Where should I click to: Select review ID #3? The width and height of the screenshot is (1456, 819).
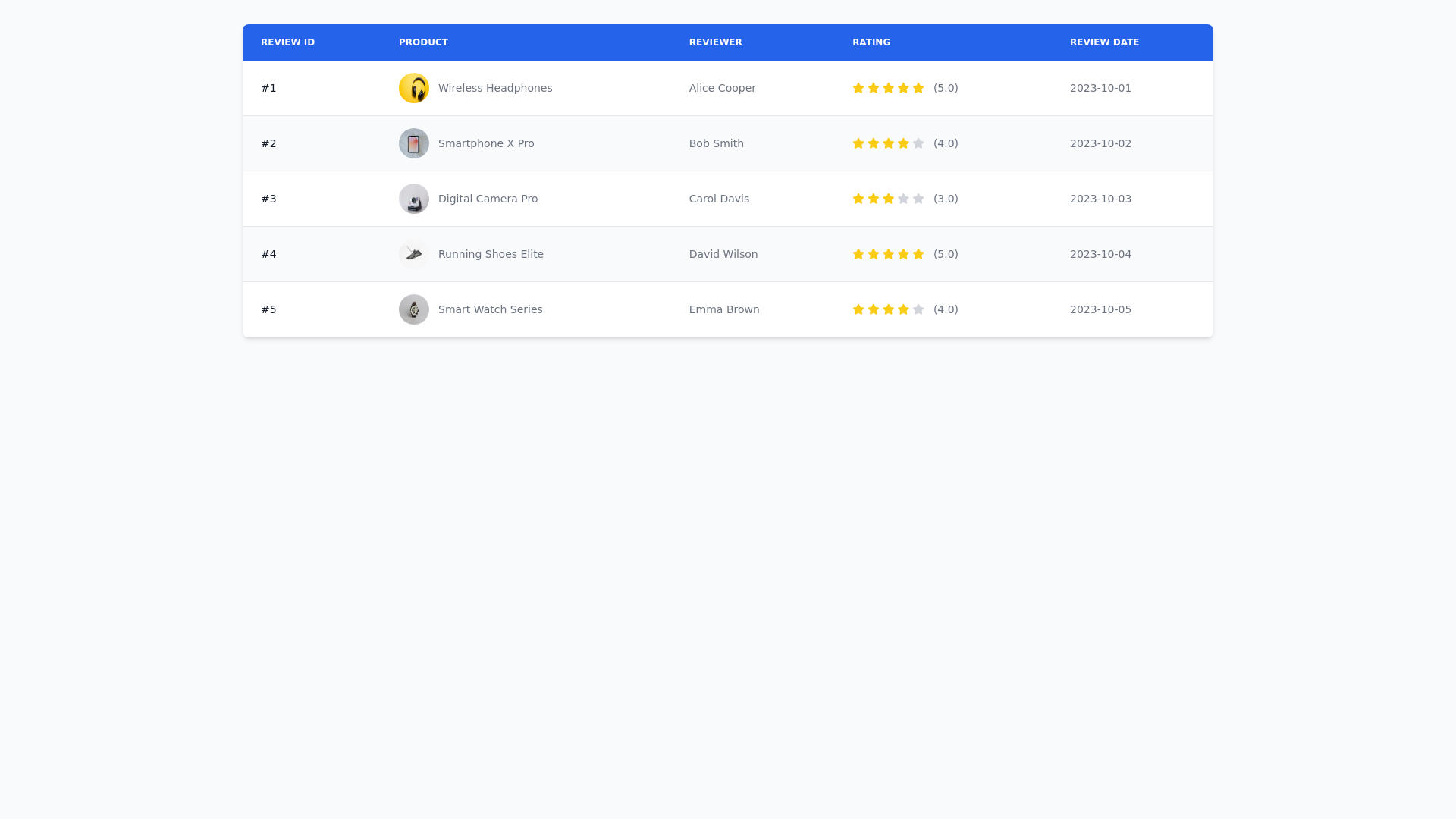pyautogui.click(x=268, y=199)
